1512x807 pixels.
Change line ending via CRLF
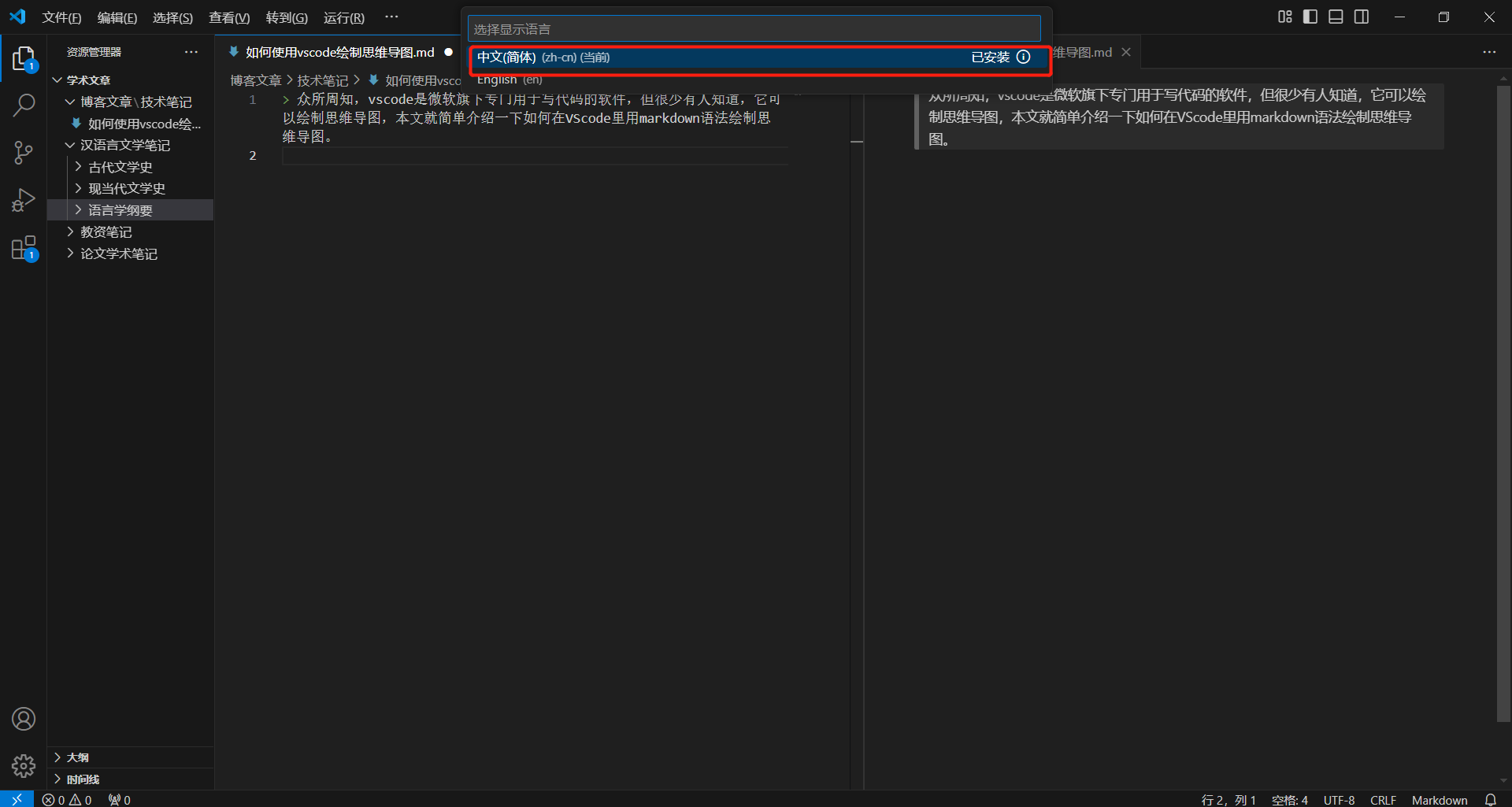[1383, 800]
